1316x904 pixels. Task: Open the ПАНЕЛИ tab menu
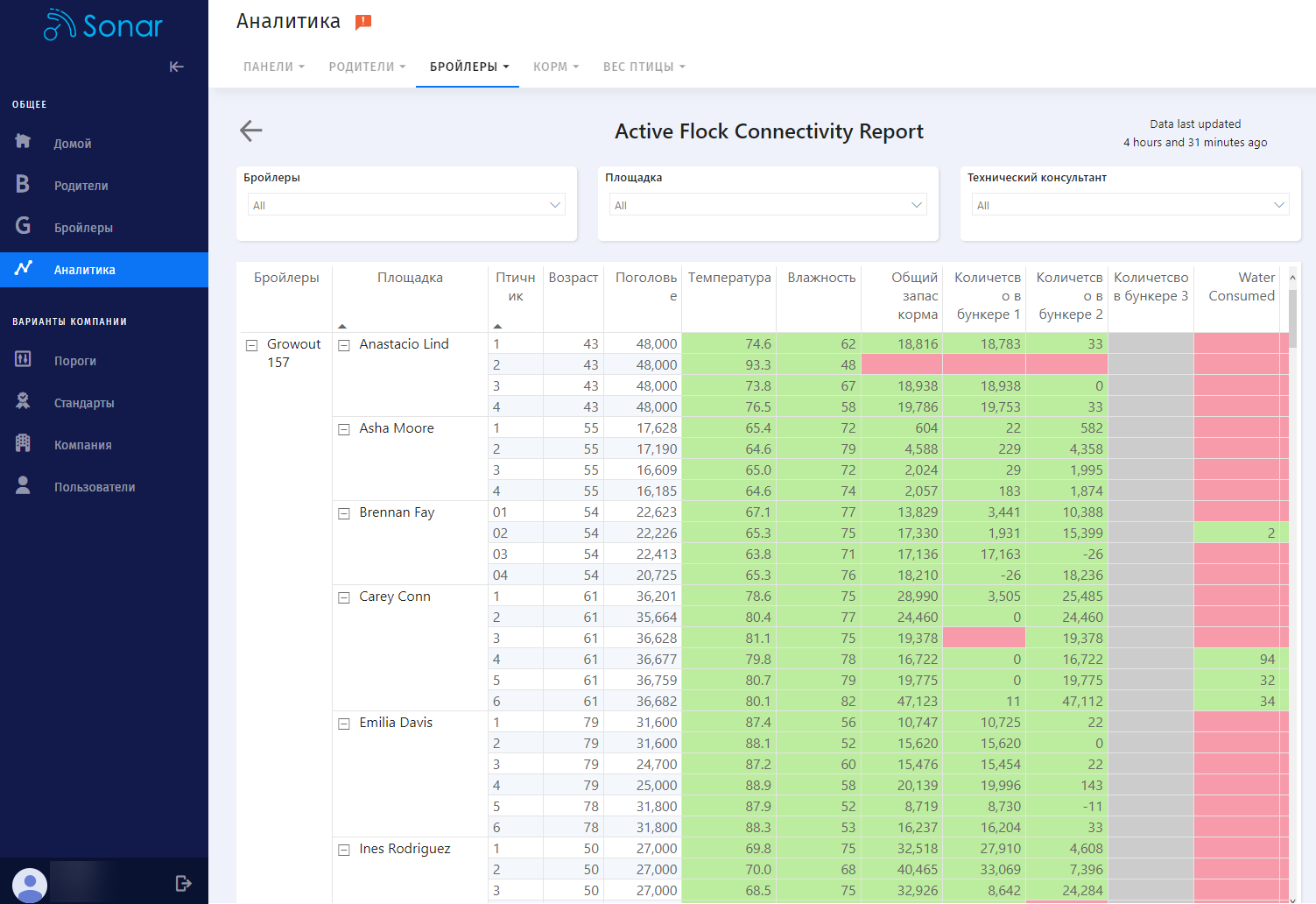(x=274, y=67)
